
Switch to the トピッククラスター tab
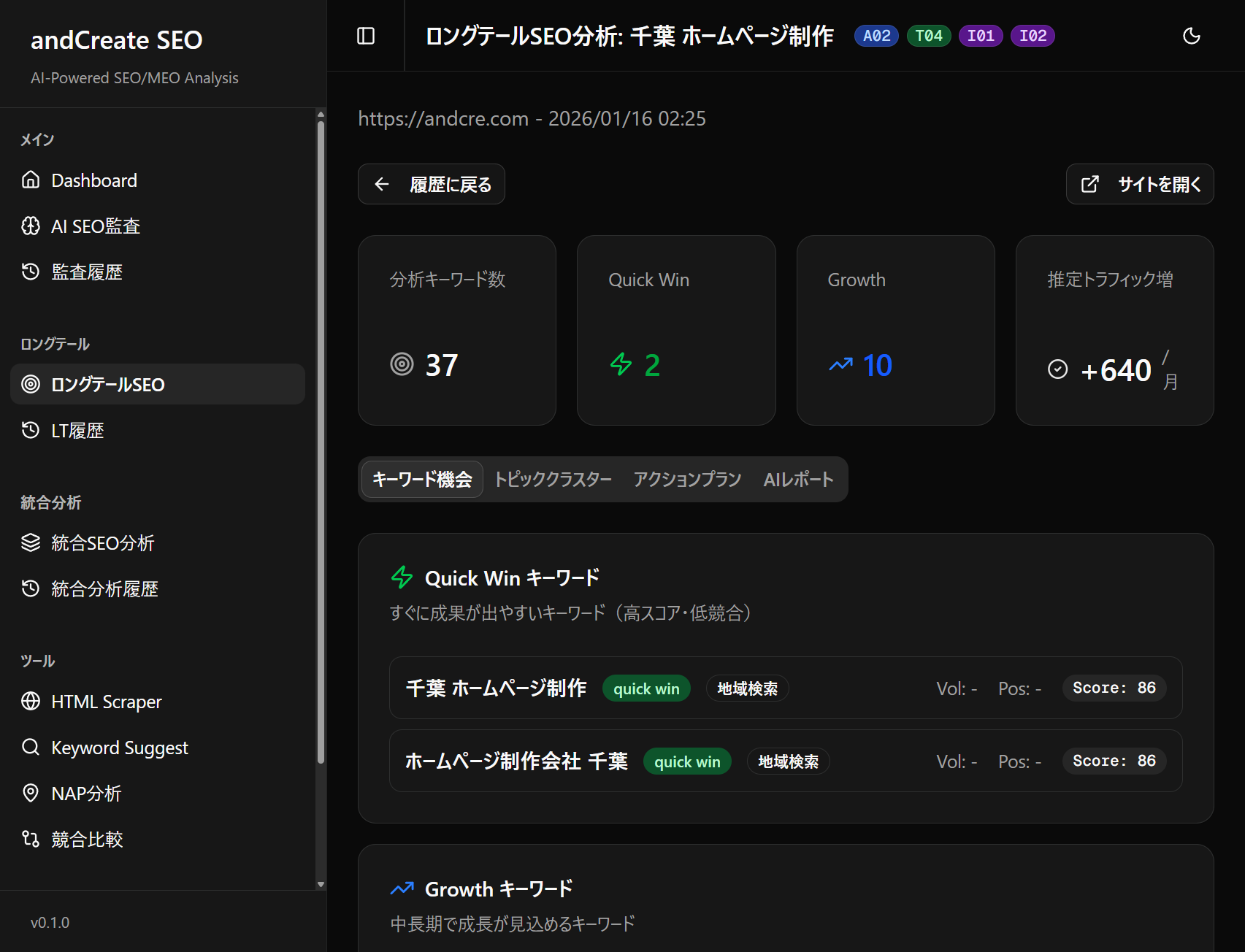[553, 480]
